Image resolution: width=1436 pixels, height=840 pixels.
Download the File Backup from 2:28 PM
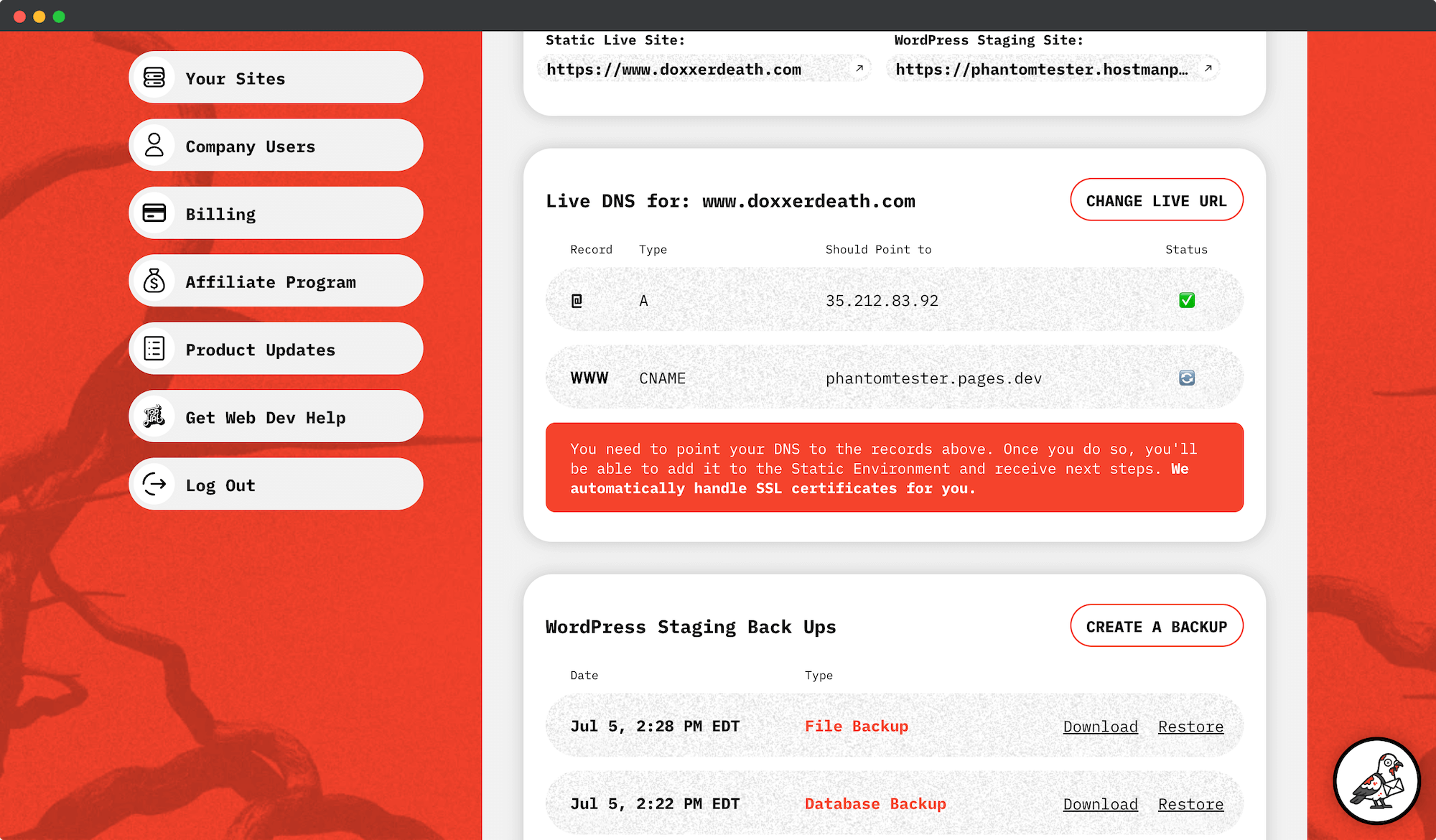coord(1100,727)
